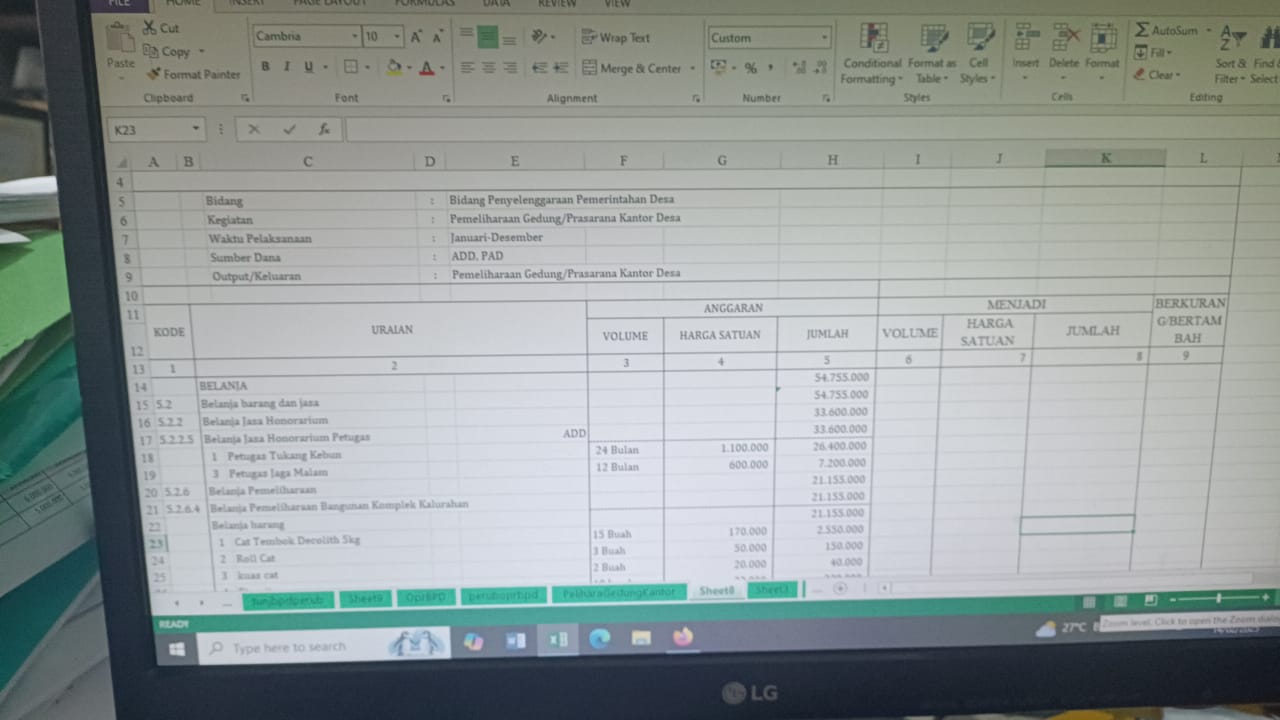Viewport: 1280px width, 720px height.
Task: Click the taskbar search box
Action: [x=322, y=646]
